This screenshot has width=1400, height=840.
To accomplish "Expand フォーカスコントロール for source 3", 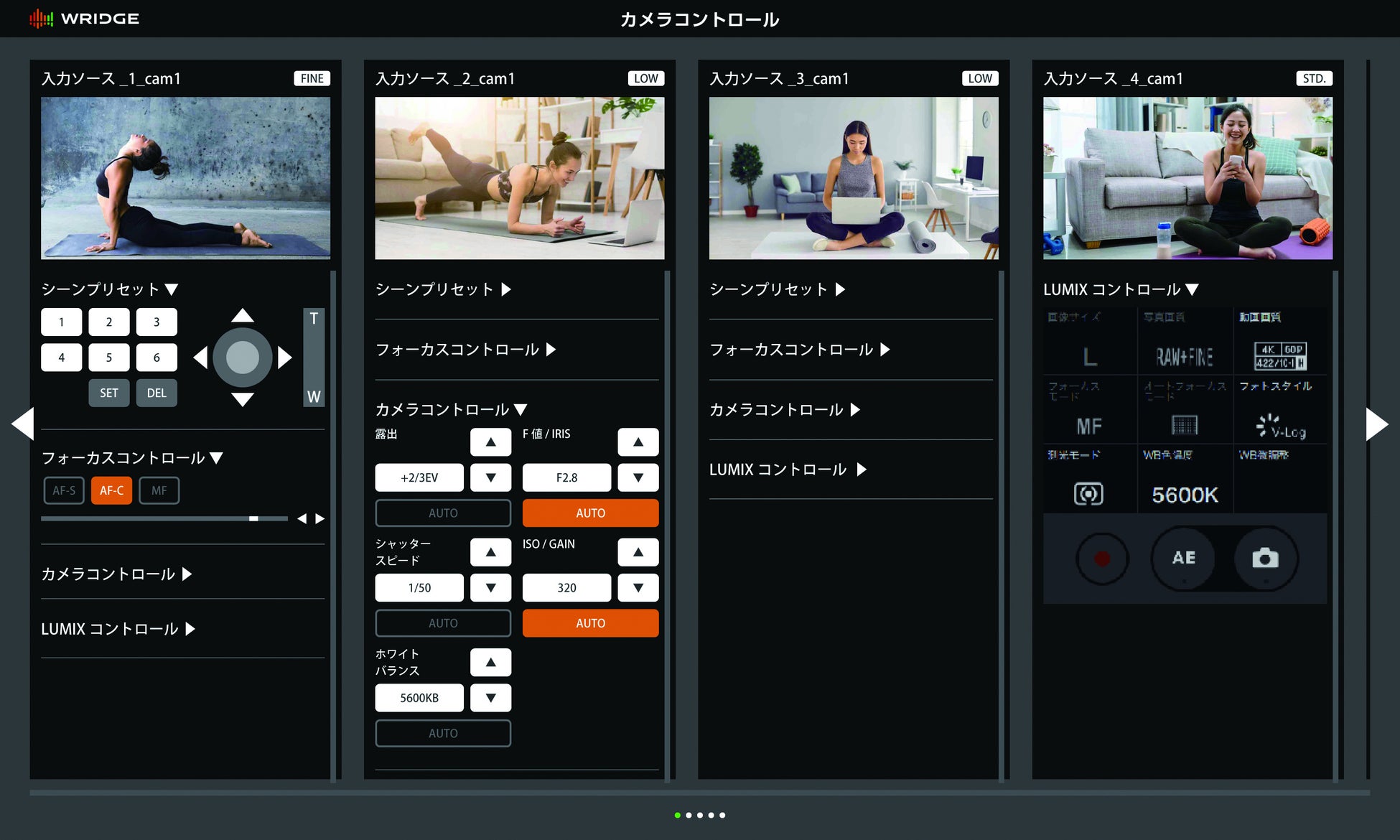I will click(799, 350).
